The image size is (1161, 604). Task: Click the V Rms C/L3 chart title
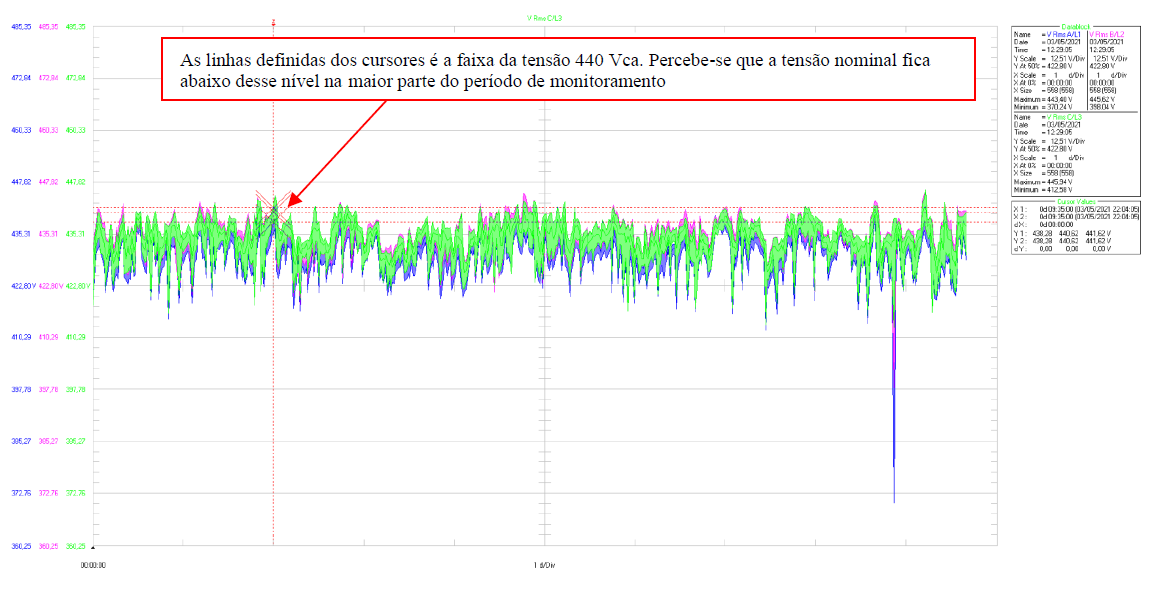(x=547, y=17)
